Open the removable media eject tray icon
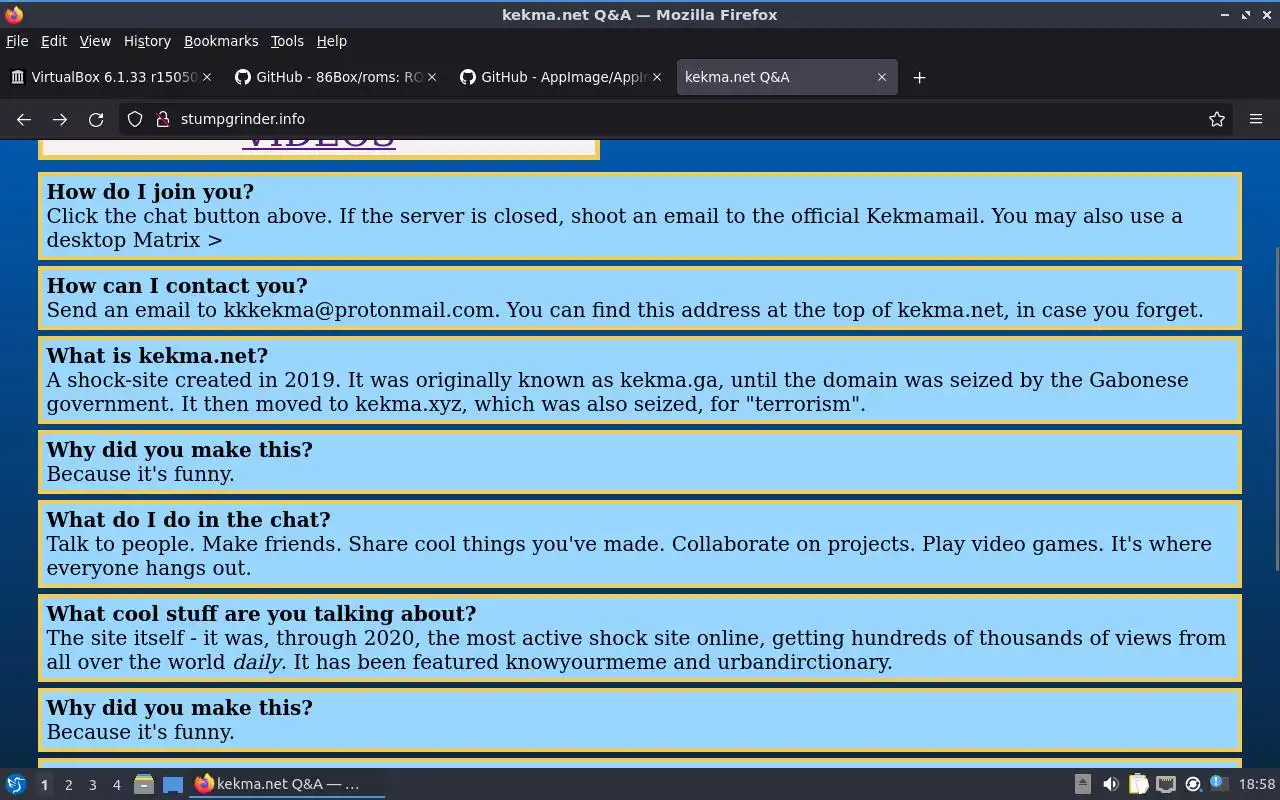Image resolution: width=1280 pixels, height=800 pixels. pos(1083,784)
